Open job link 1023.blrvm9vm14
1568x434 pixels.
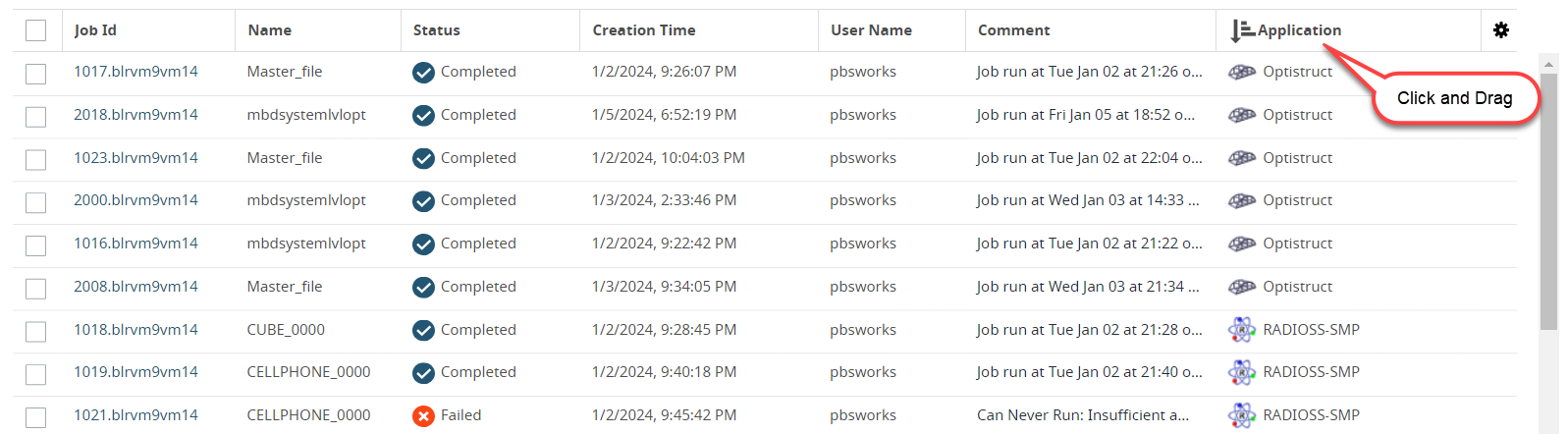135,158
